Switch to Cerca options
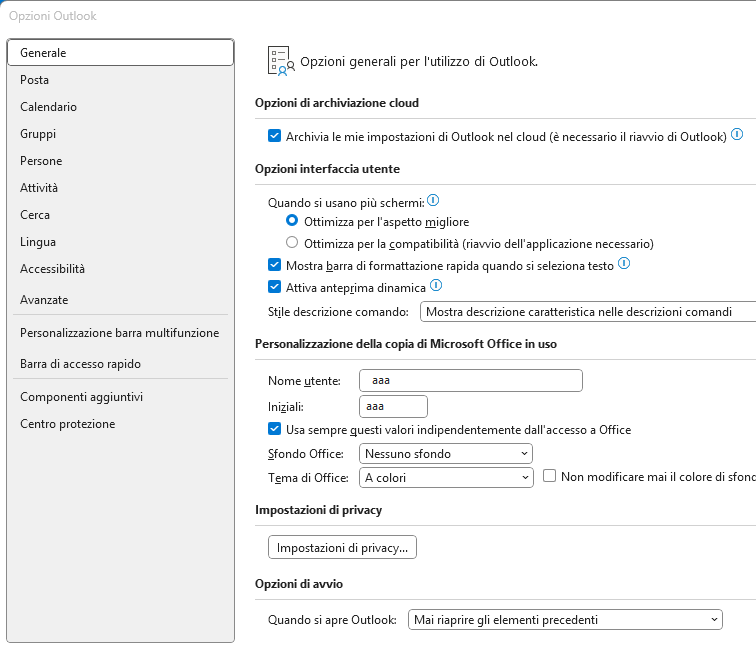 pyautogui.click(x=121, y=215)
